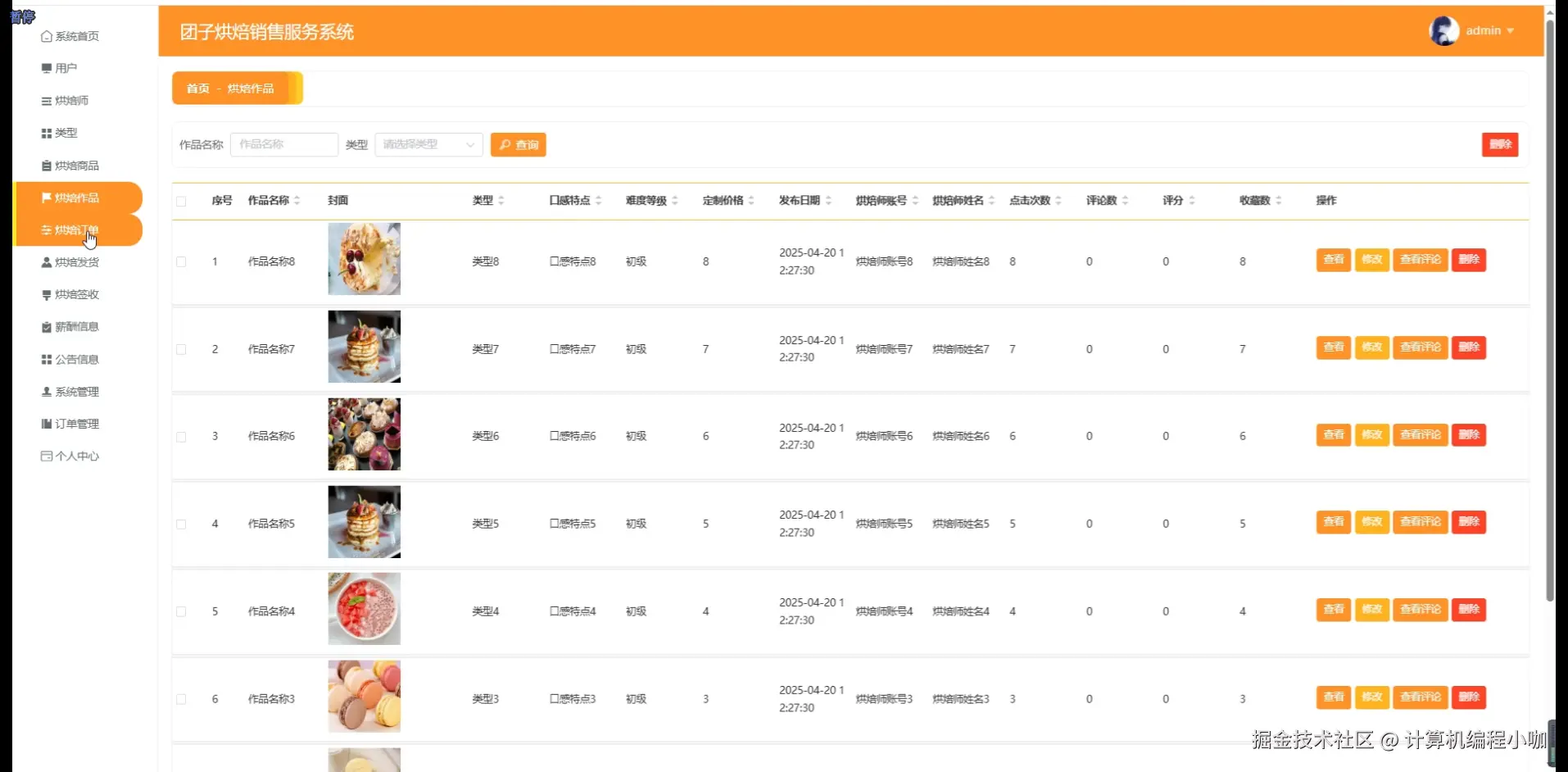Open 系统管理 menu item
Image resolution: width=1568 pixels, height=772 pixels.
coord(78,392)
